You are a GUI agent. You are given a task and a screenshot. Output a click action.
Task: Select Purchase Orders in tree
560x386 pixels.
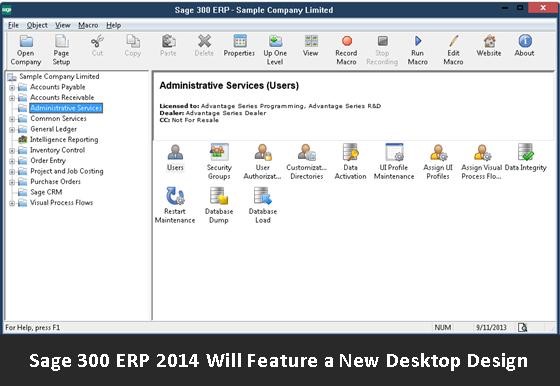(55, 182)
